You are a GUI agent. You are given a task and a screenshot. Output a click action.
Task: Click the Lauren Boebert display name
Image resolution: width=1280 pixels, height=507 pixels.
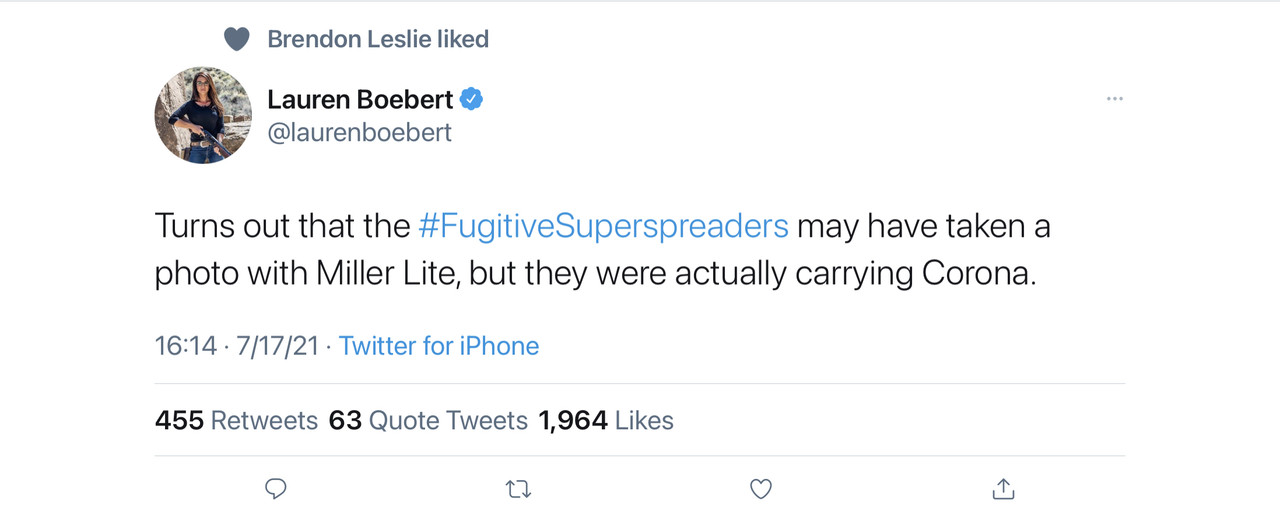pyautogui.click(x=360, y=99)
